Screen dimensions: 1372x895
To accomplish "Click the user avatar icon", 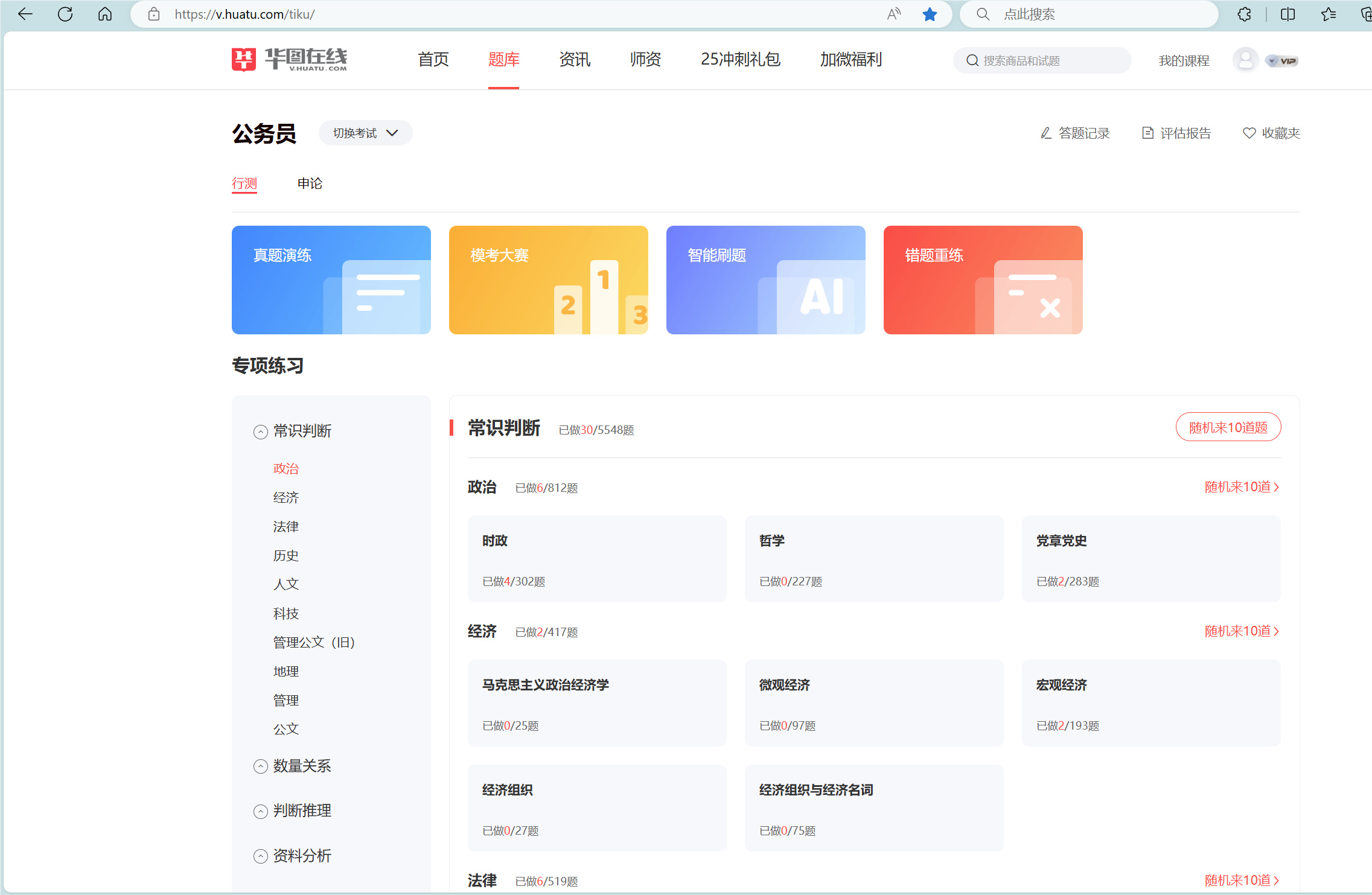I will (x=1245, y=60).
